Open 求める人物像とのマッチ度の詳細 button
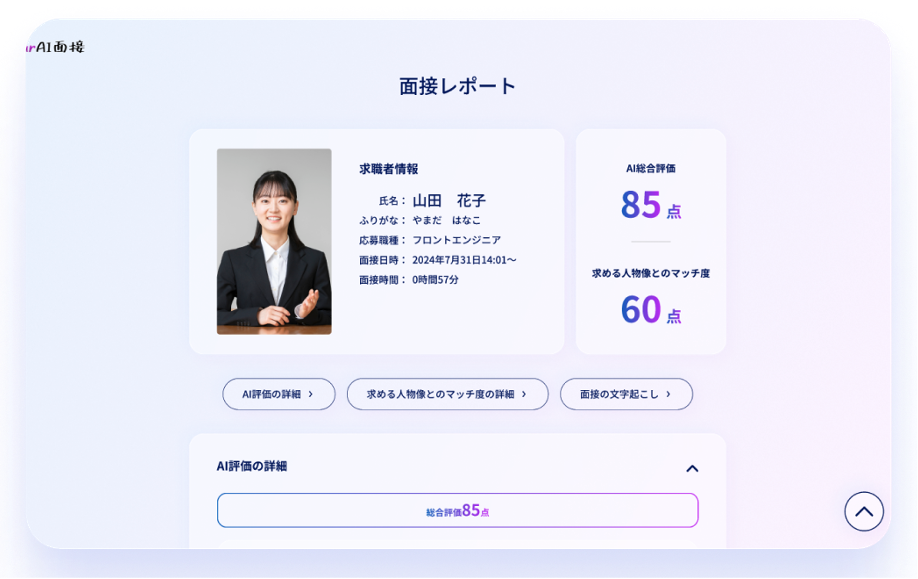 [x=447, y=394]
